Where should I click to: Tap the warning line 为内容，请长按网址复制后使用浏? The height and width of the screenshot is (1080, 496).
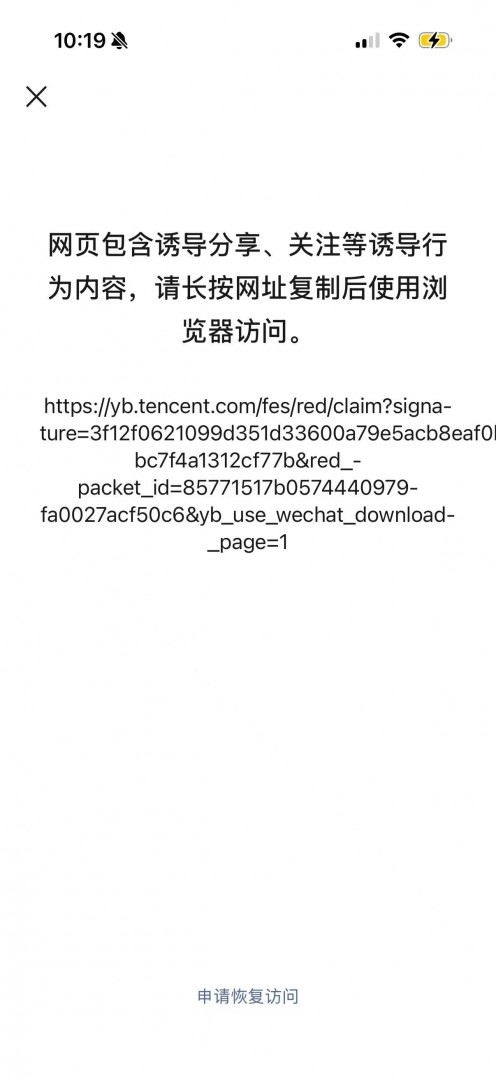click(248, 289)
